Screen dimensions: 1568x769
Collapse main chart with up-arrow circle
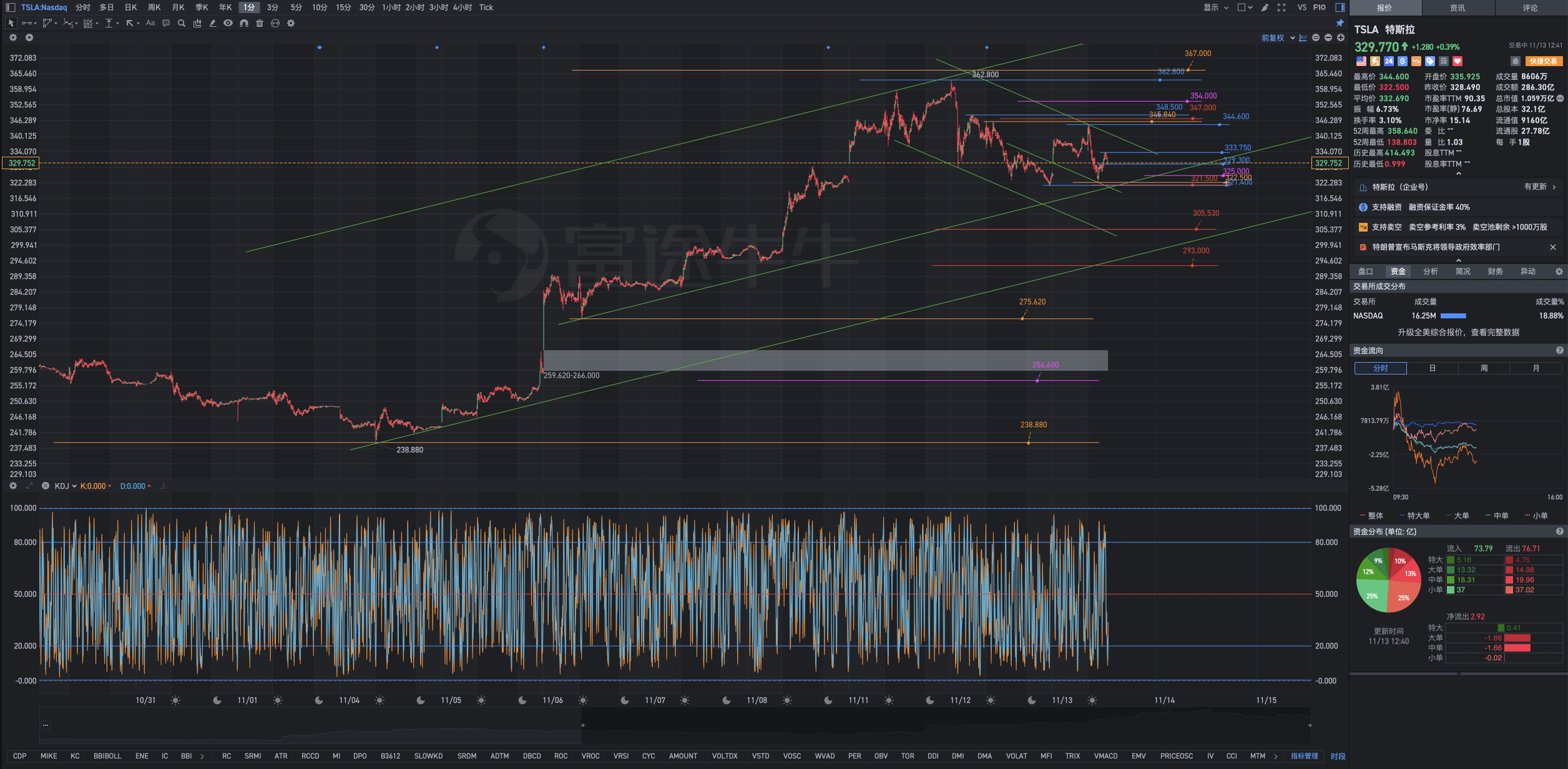pos(29,37)
